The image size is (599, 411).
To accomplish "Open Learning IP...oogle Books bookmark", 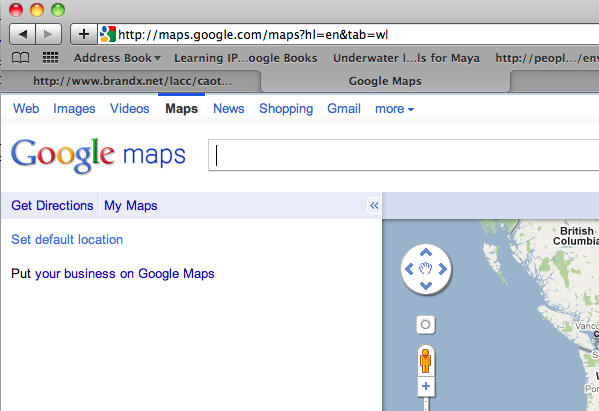I will point(246,58).
